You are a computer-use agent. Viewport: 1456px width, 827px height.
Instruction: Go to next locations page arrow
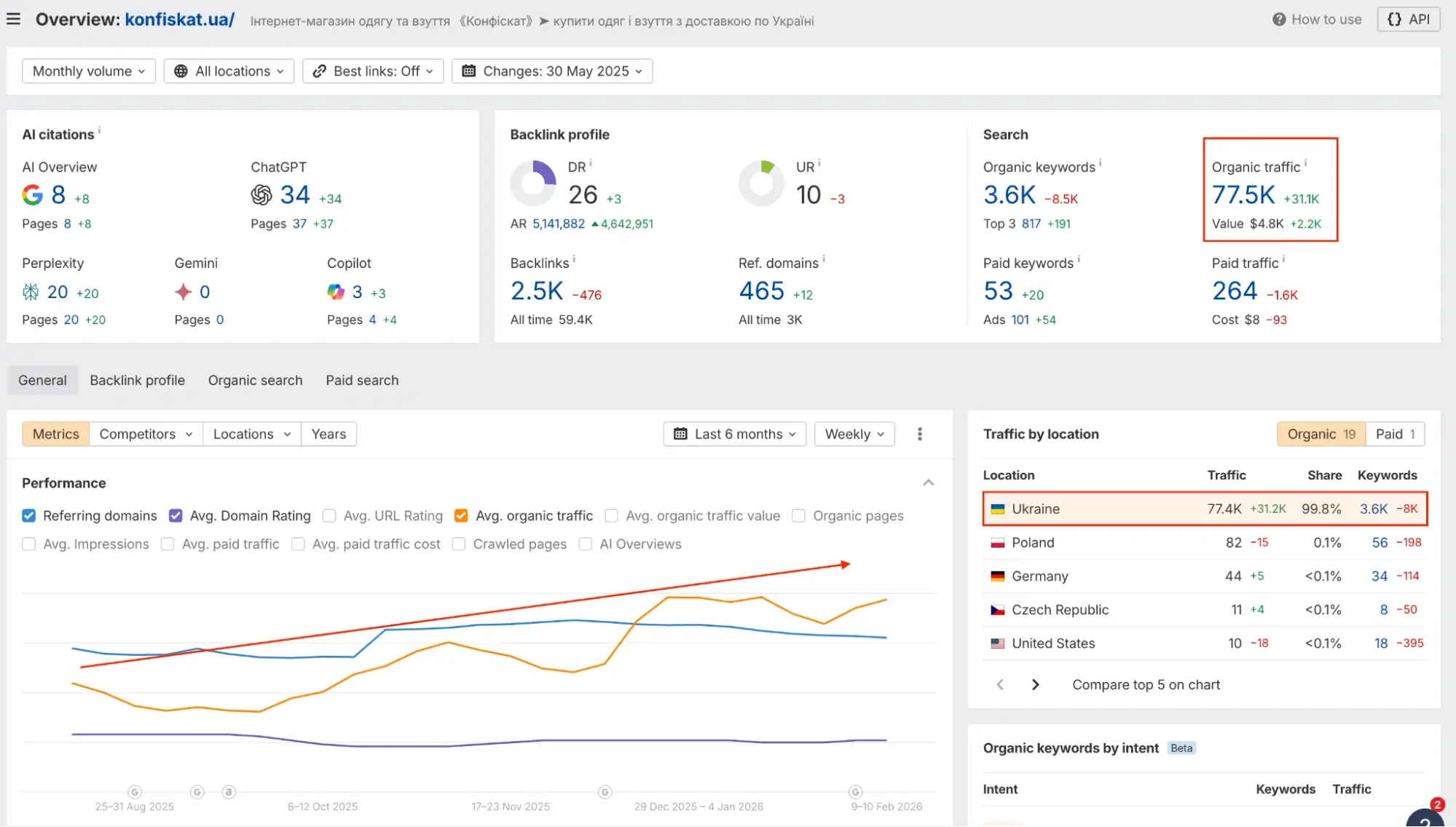click(x=1035, y=685)
